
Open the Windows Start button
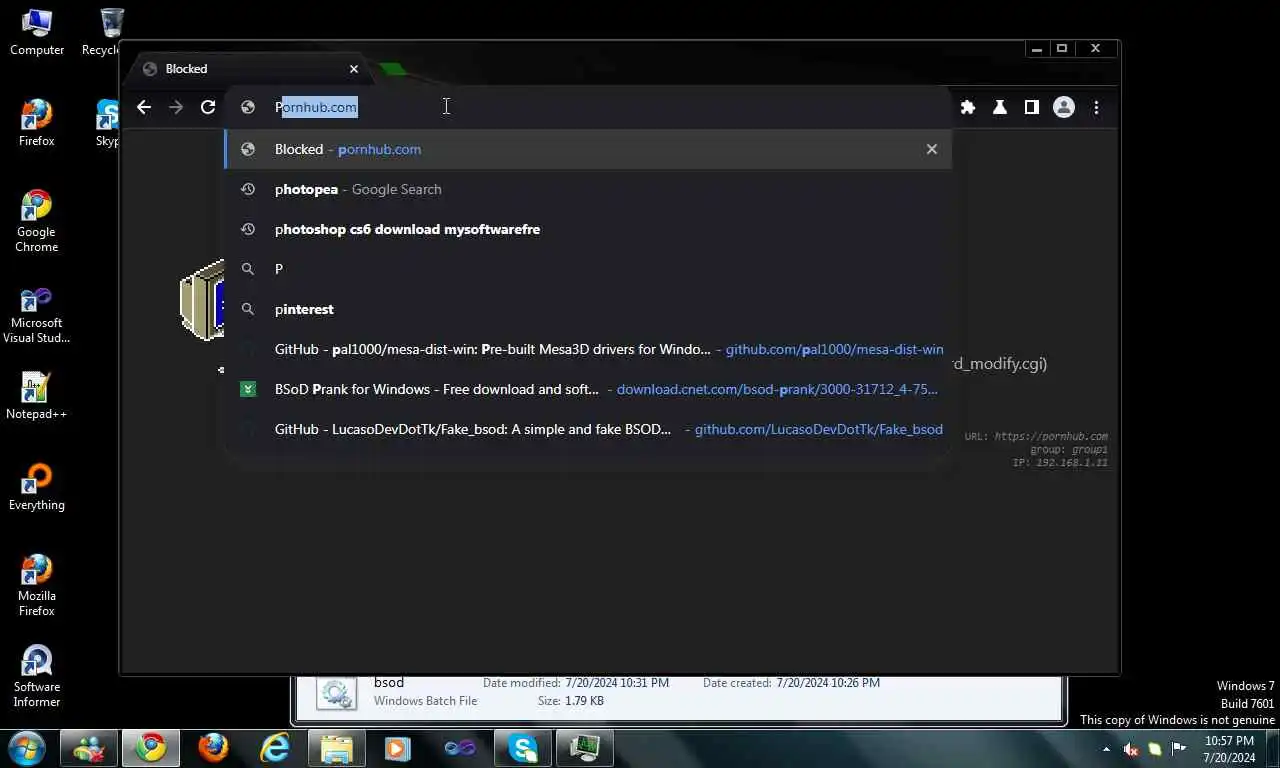(x=27, y=748)
